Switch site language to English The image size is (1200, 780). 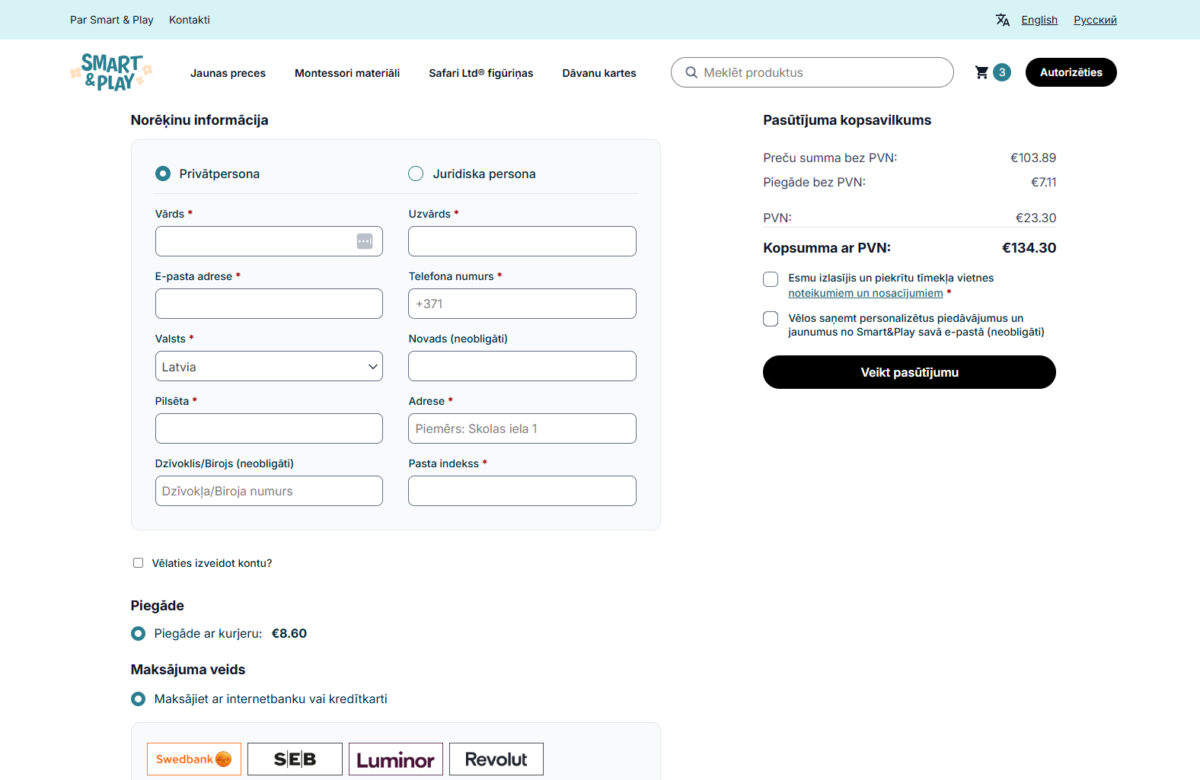pos(1039,19)
